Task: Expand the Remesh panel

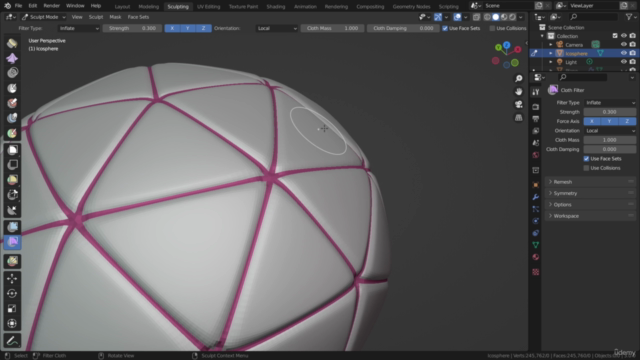Action: [x=590, y=182]
